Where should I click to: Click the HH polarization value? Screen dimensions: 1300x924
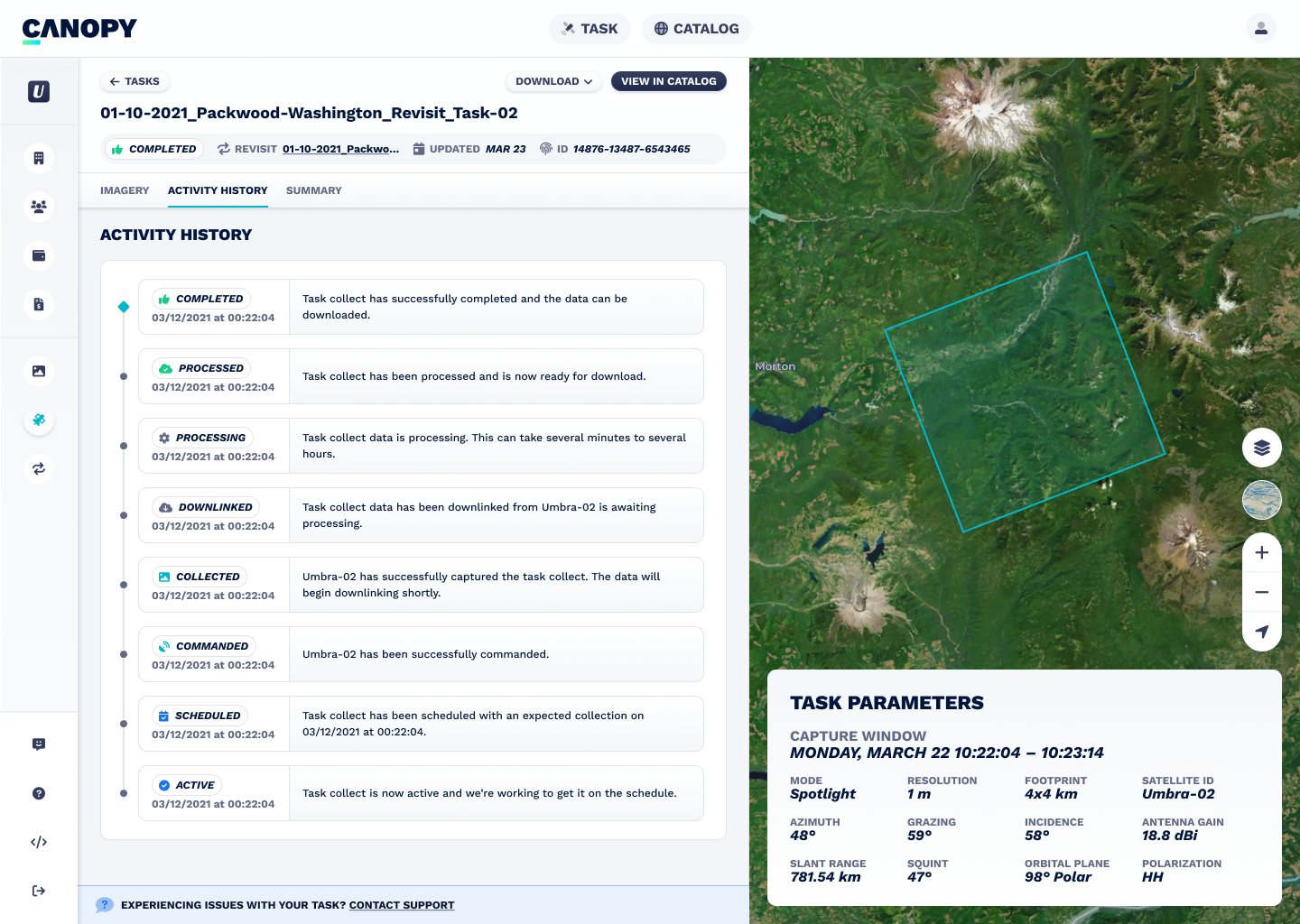click(x=1153, y=877)
